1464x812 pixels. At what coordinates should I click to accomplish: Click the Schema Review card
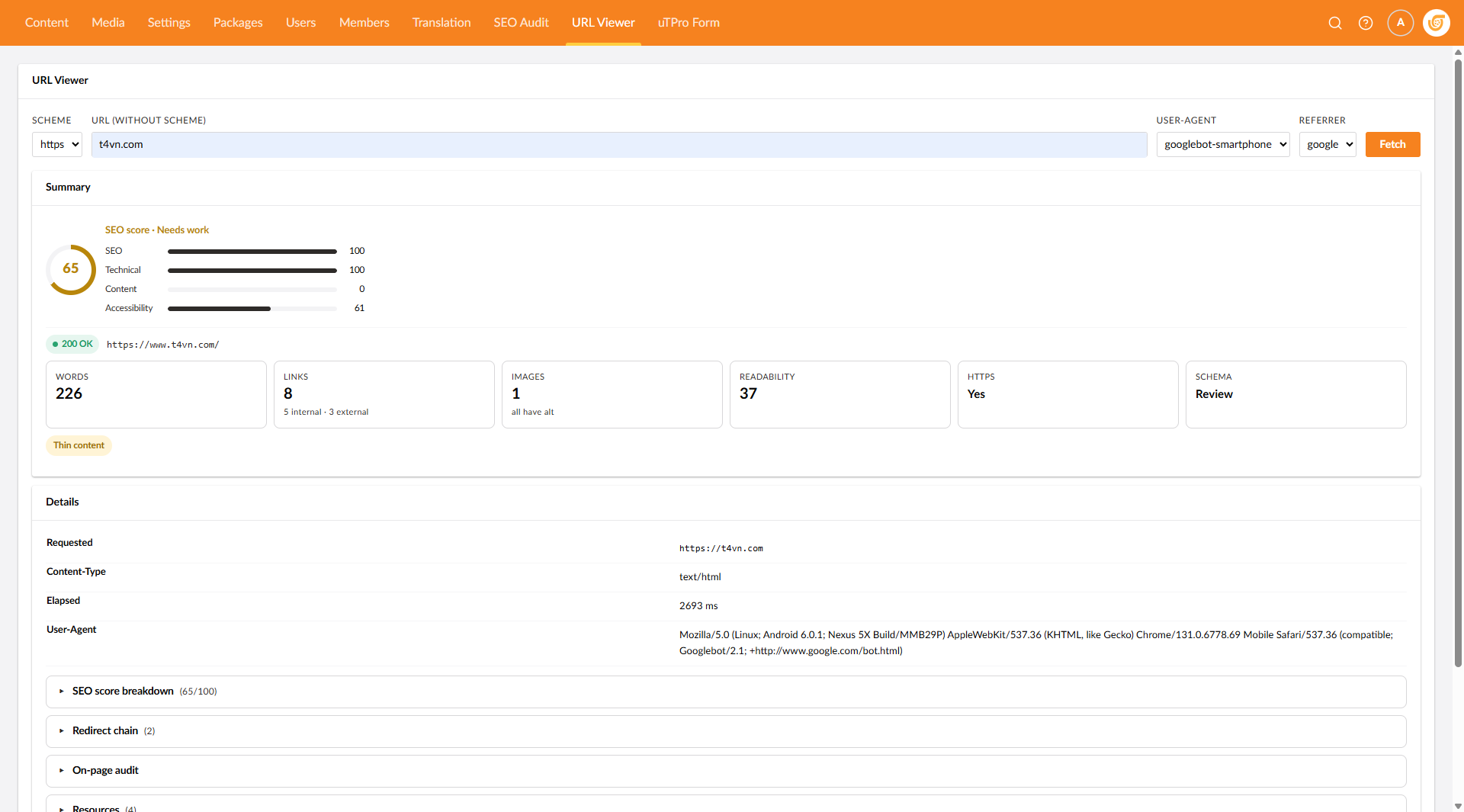pos(1296,394)
